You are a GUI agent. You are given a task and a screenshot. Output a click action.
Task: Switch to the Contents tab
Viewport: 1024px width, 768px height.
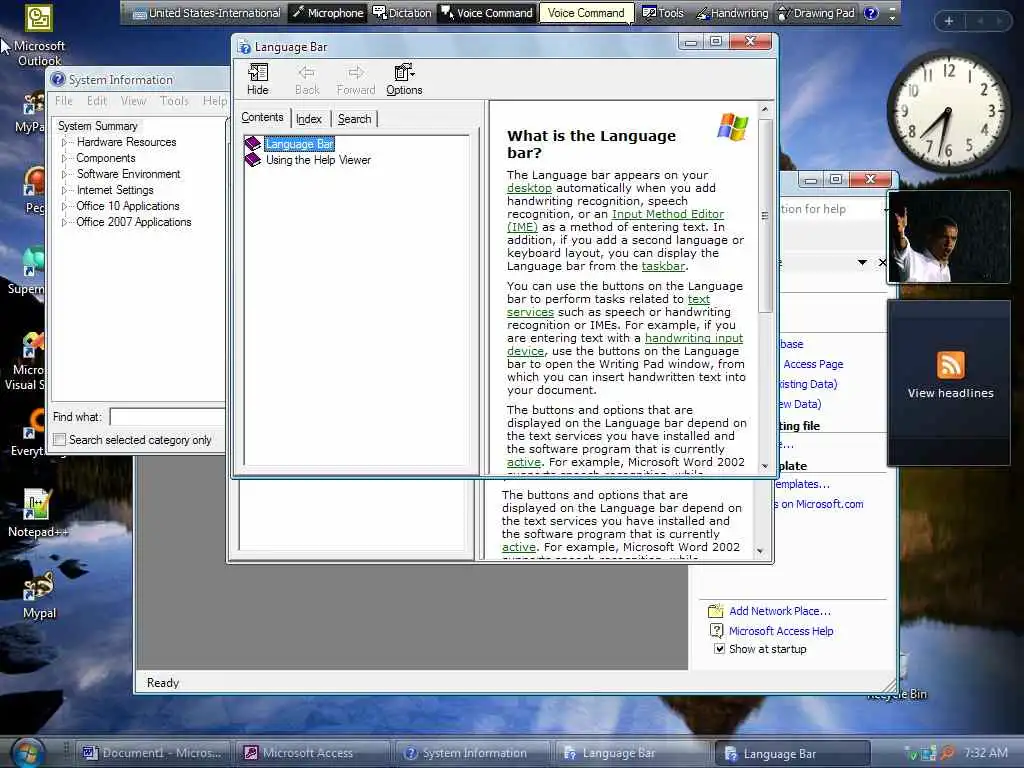[x=262, y=118]
